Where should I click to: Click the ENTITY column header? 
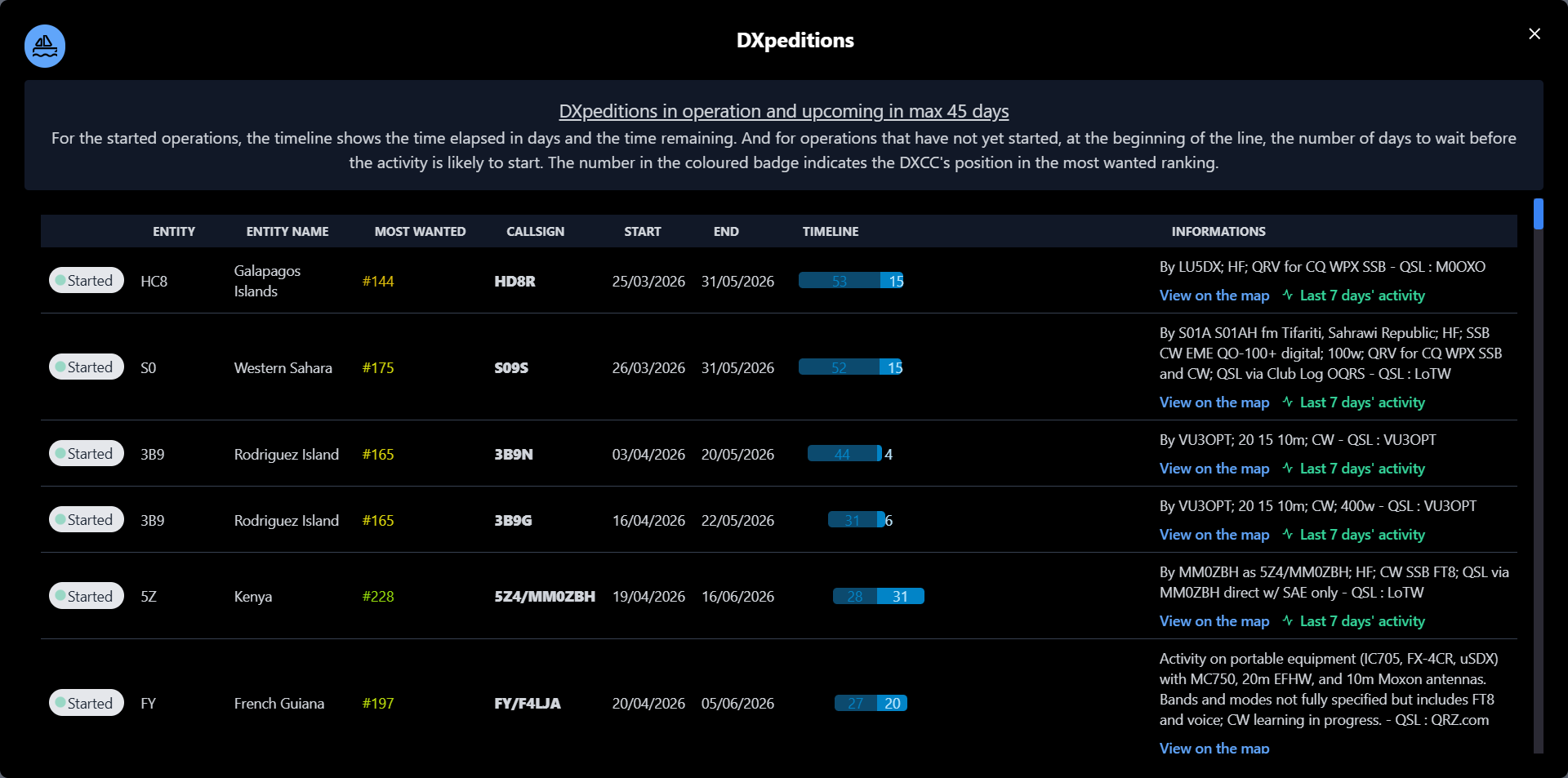[x=174, y=232]
